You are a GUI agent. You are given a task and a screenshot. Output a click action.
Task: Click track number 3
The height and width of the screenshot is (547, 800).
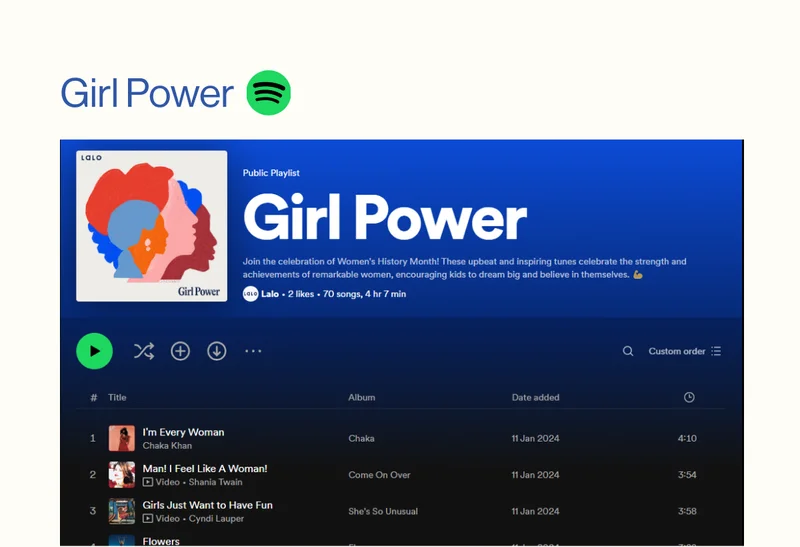coord(92,511)
